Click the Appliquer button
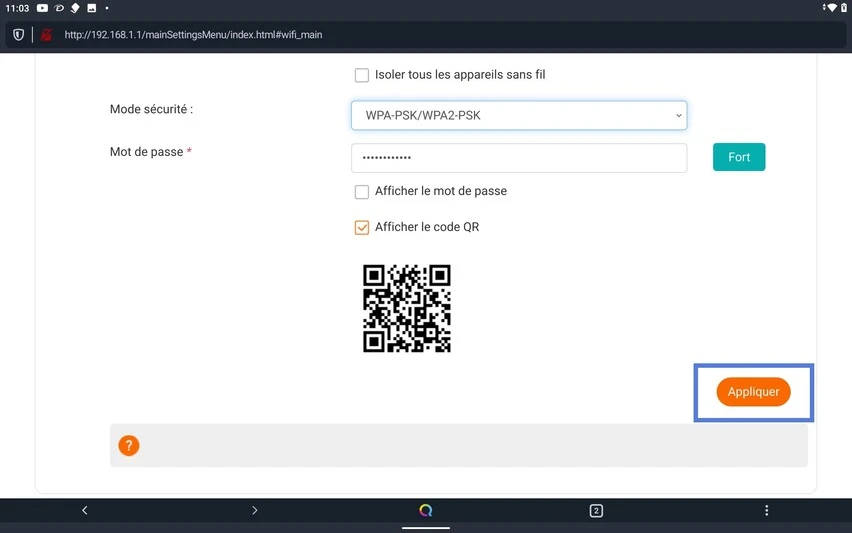The height and width of the screenshot is (533, 852). (753, 392)
